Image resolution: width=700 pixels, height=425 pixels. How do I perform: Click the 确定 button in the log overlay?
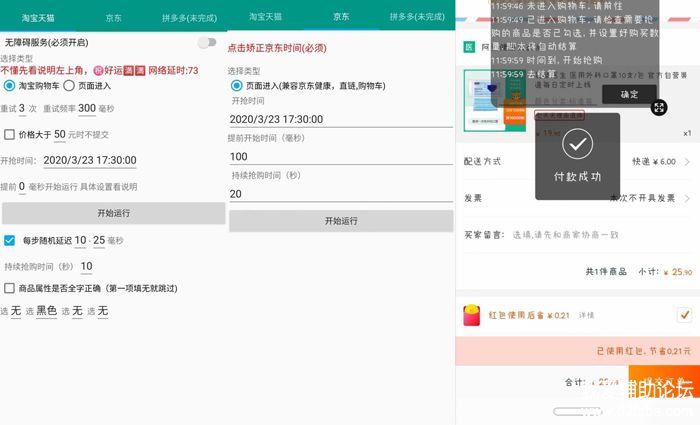pos(629,94)
